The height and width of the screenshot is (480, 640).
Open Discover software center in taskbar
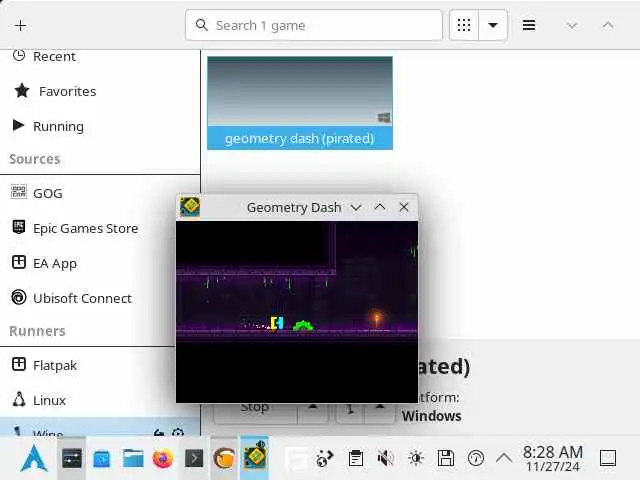point(102,459)
